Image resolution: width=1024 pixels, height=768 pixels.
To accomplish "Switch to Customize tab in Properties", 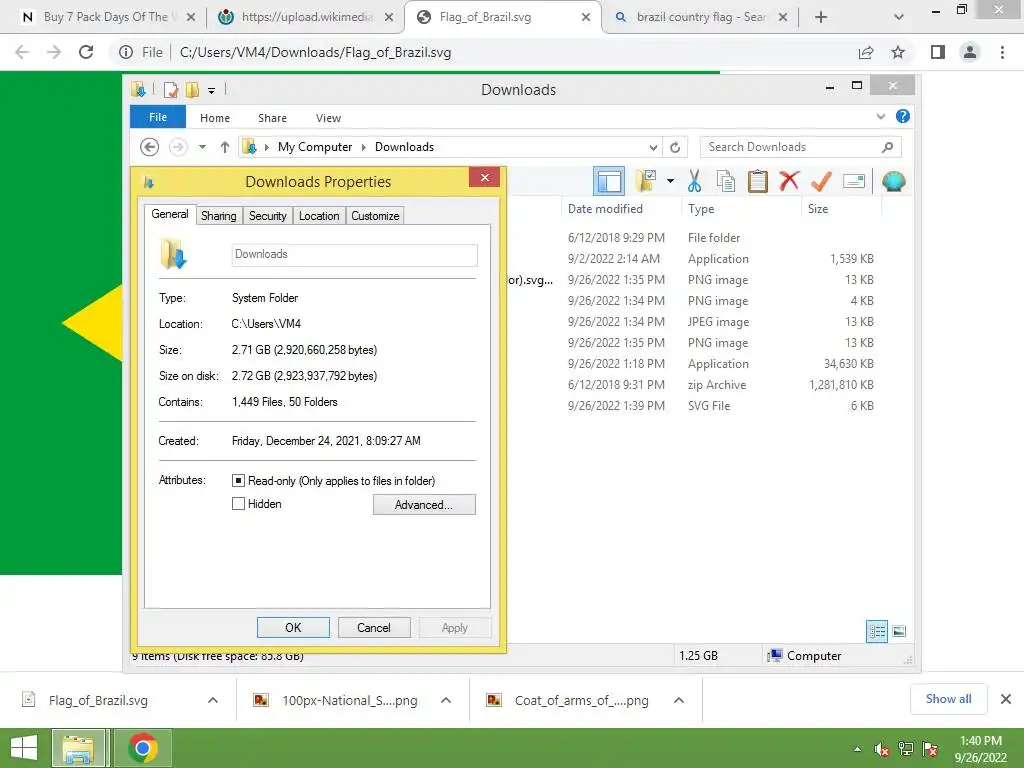I will tap(375, 216).
